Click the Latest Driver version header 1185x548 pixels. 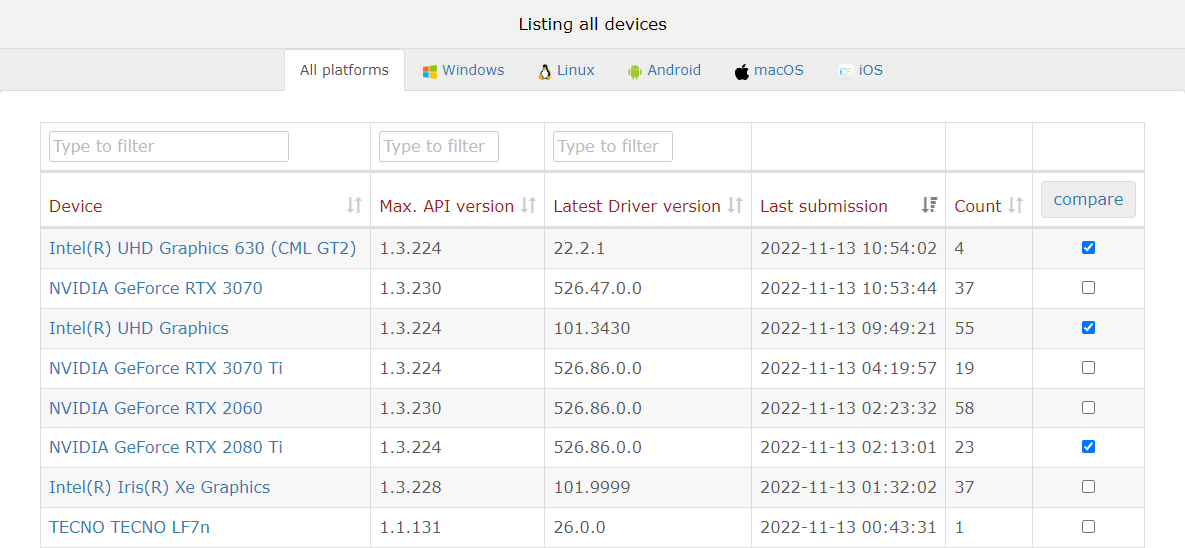[x=637, y=206]
